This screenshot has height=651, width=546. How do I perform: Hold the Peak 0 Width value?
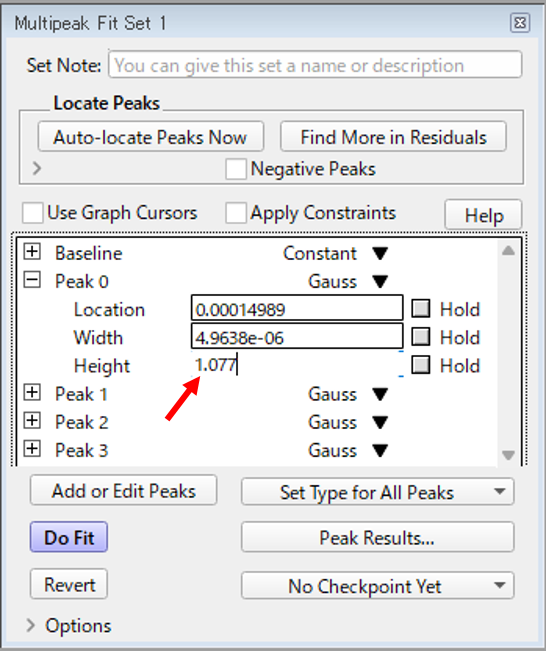click(x=421, y=337)
